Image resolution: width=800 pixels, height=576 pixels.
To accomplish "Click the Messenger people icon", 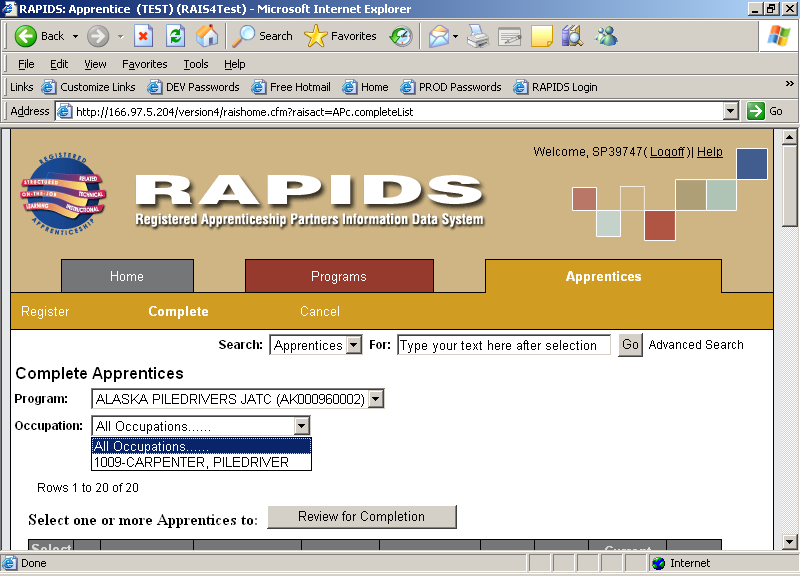I will pos(606,36).
